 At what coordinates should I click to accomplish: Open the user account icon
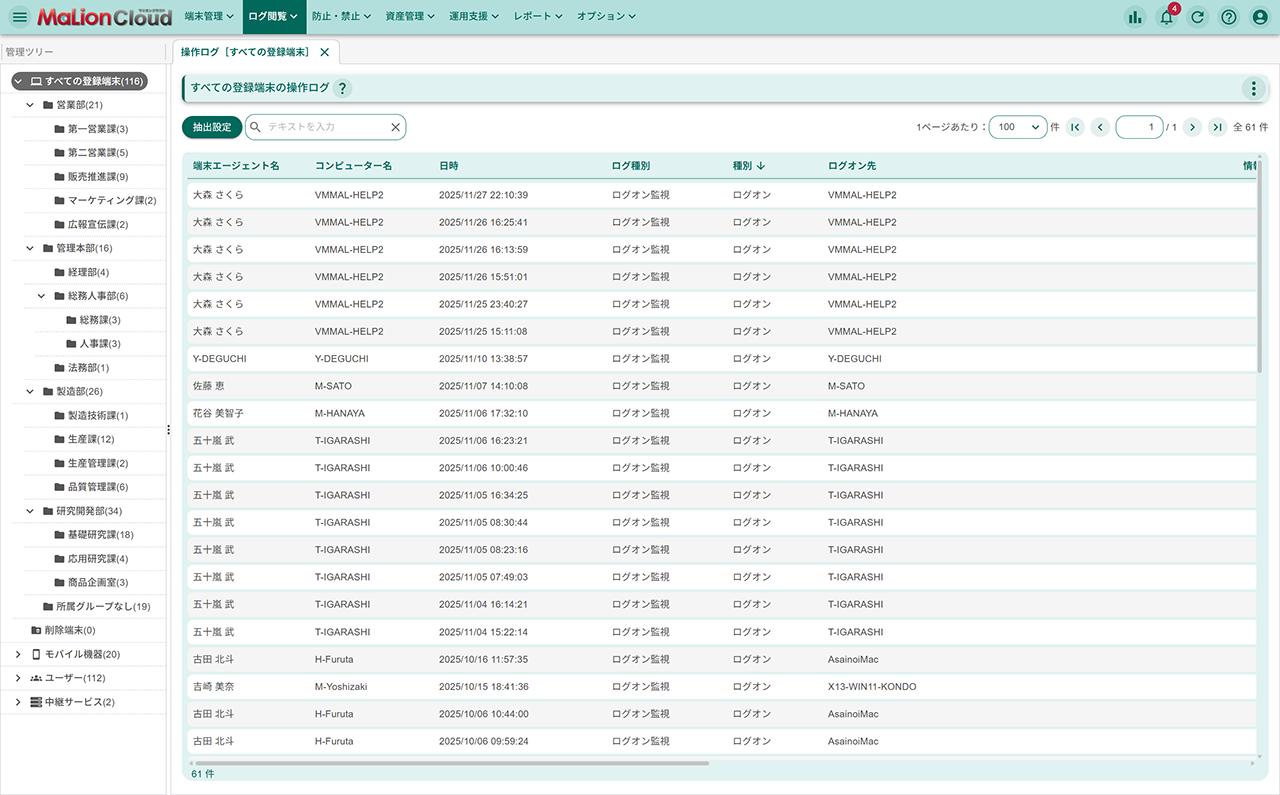click(1260, 17)
